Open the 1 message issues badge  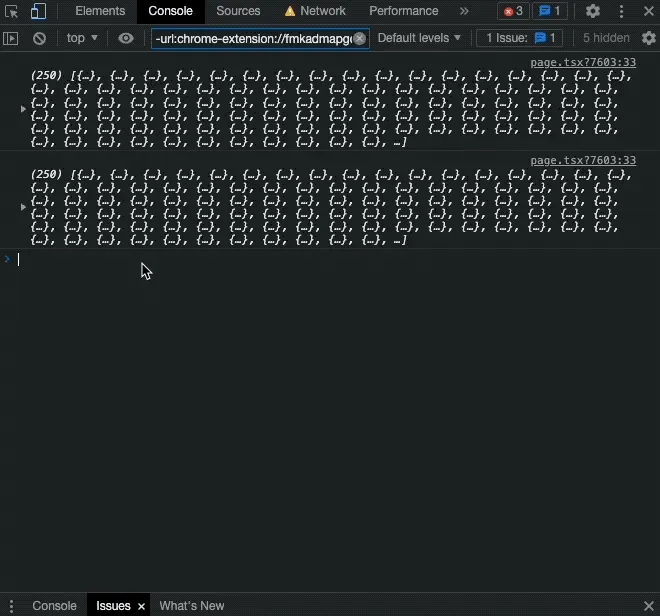pos(550,11)
